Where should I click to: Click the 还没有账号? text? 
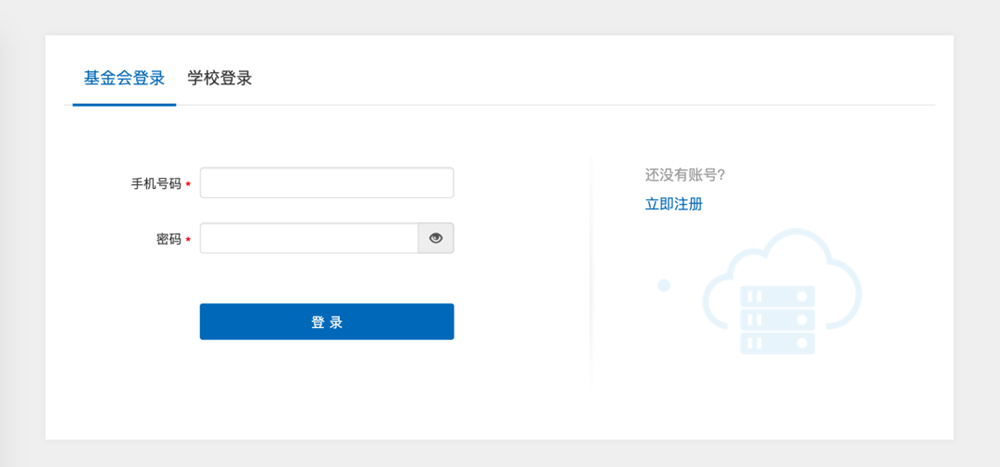pyautogui.click(x=685, y=175)
